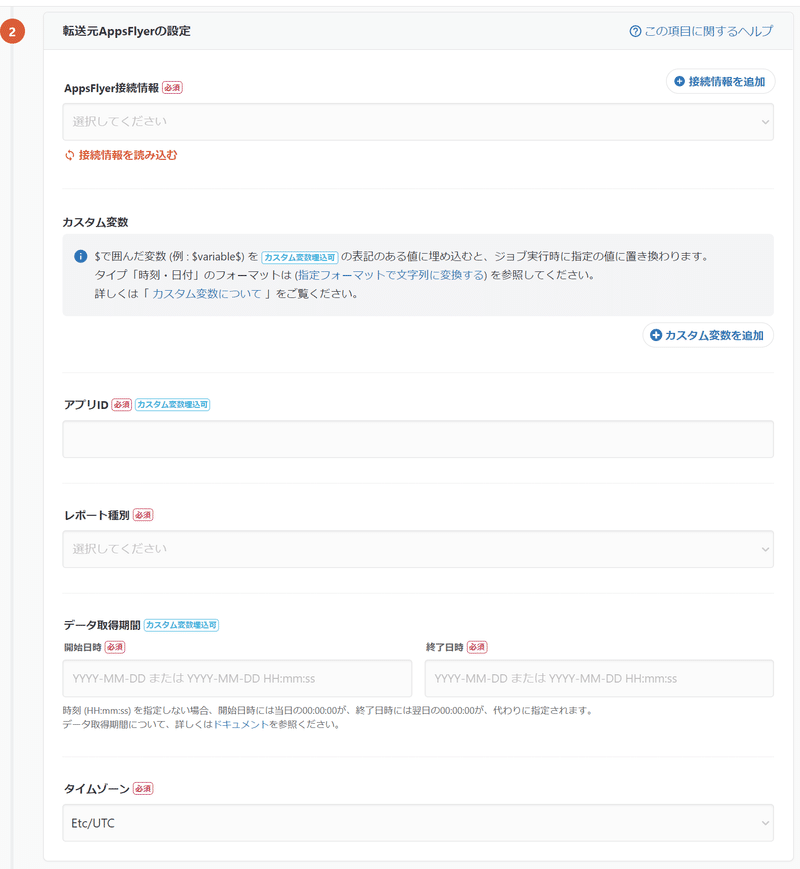Click 必須 badge beside レポート種別
Image resolution: width=800 pixels, height=869 pixels.
[143, 515]
